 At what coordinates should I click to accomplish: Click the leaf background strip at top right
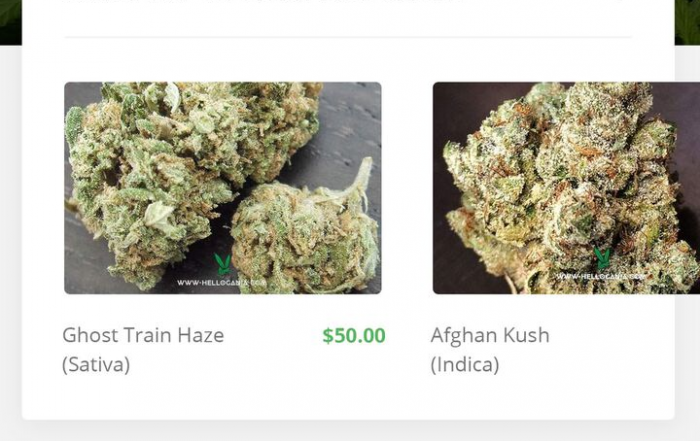(x=687, y=22)
